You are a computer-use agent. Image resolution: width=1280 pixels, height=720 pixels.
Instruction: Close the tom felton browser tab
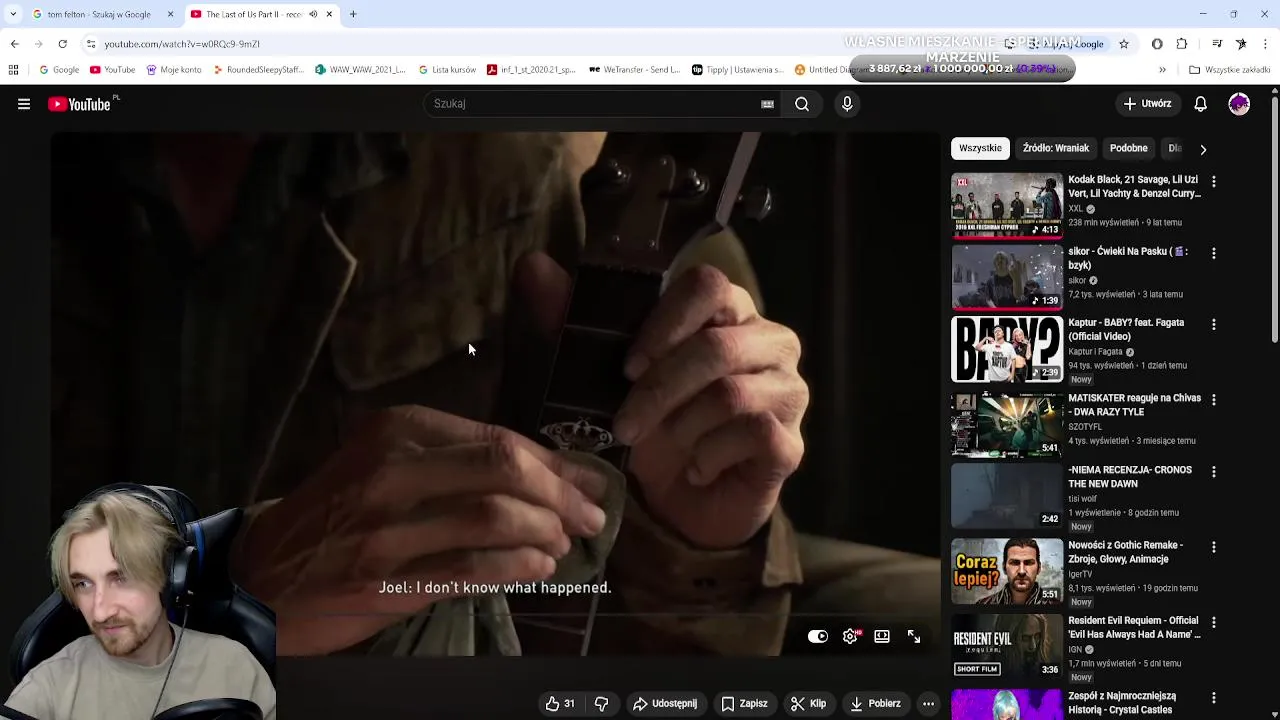click(x=170, y=14)
